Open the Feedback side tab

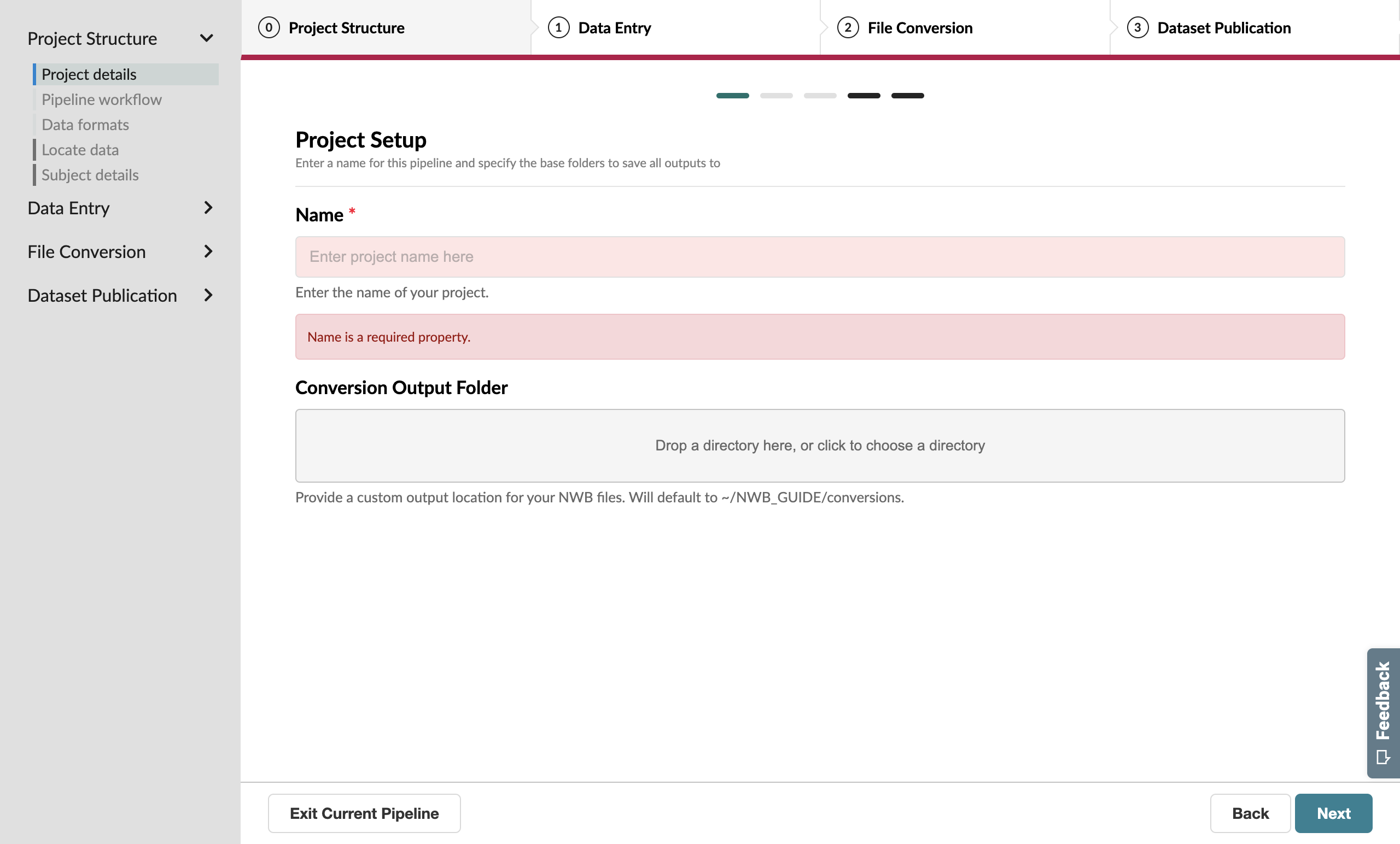[1383, 713]
